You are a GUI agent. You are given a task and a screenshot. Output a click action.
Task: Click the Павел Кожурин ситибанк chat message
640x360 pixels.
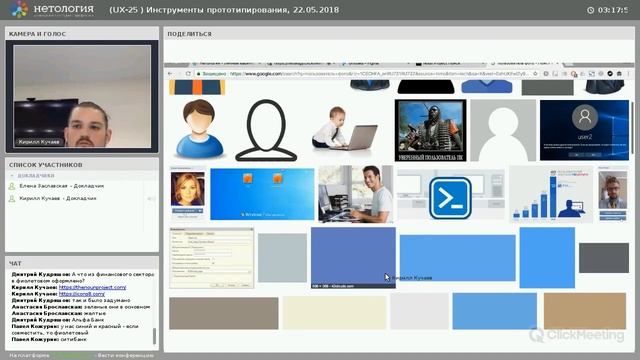tap(49, 340)
